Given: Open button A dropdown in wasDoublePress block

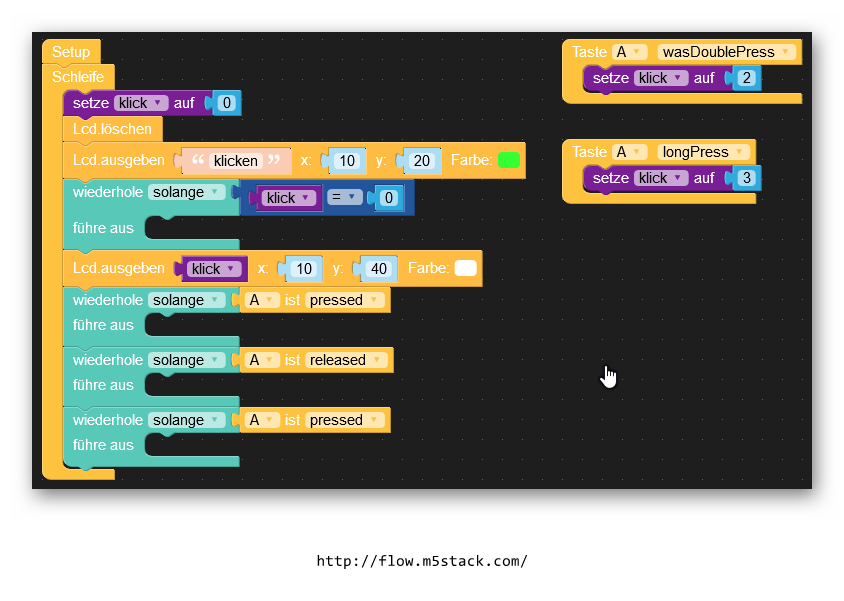Looking at the screenshot, I should coord(628,52).
